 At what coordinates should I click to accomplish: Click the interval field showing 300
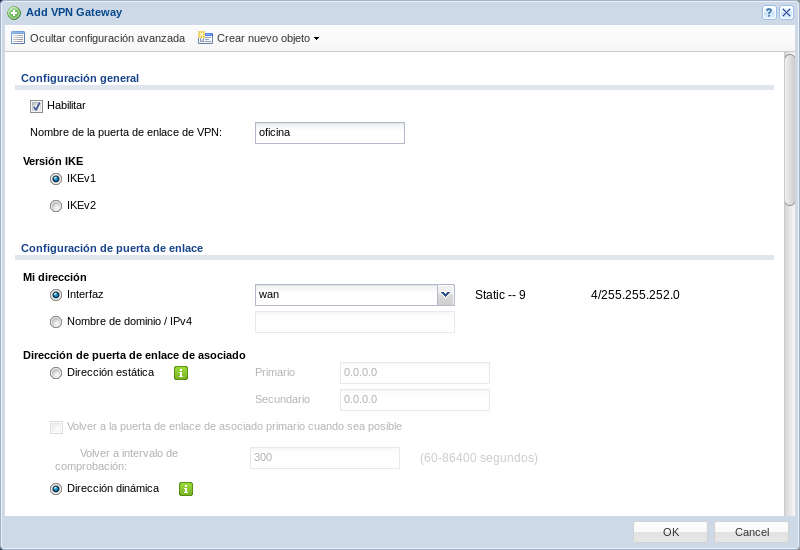(325, 458)
